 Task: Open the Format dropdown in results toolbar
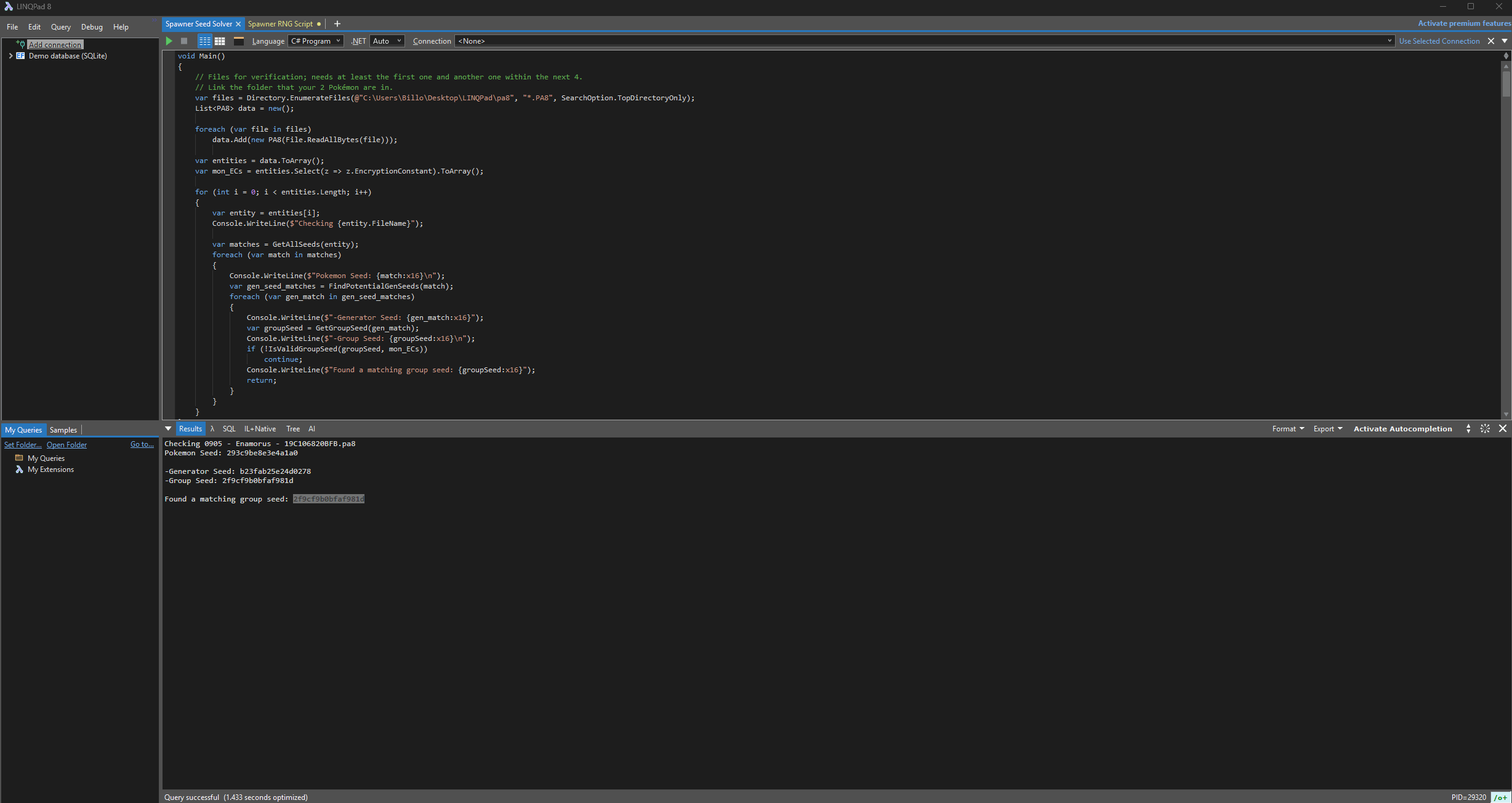coord(1288,429)
